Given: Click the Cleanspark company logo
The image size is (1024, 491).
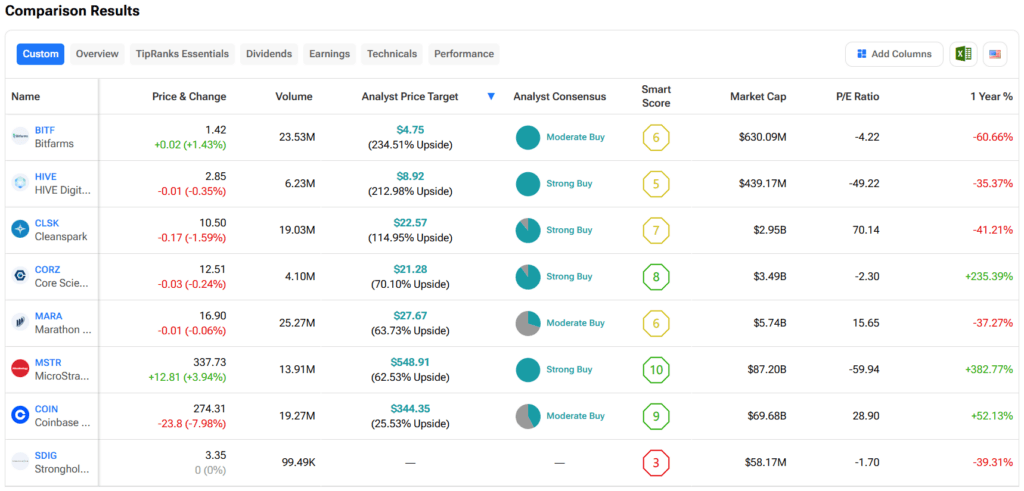Looking at the screenshot, I should coord(20,229).
